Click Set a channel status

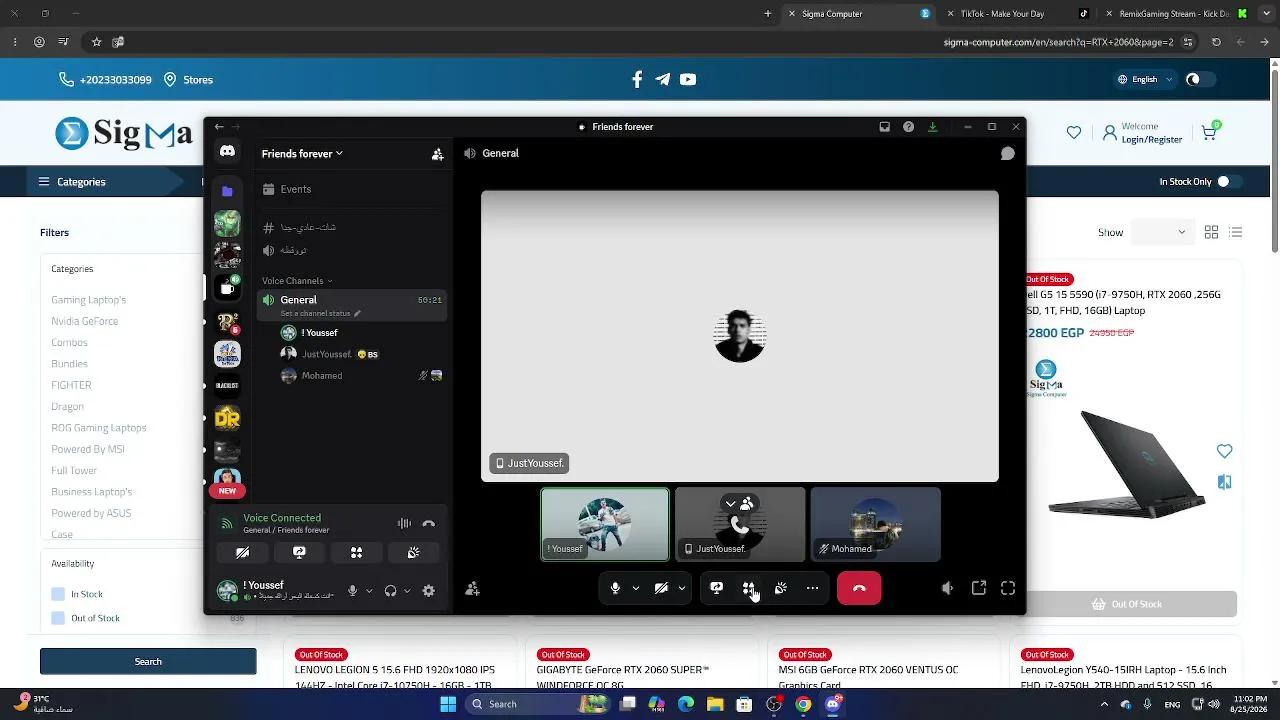[x=320, y=313]
